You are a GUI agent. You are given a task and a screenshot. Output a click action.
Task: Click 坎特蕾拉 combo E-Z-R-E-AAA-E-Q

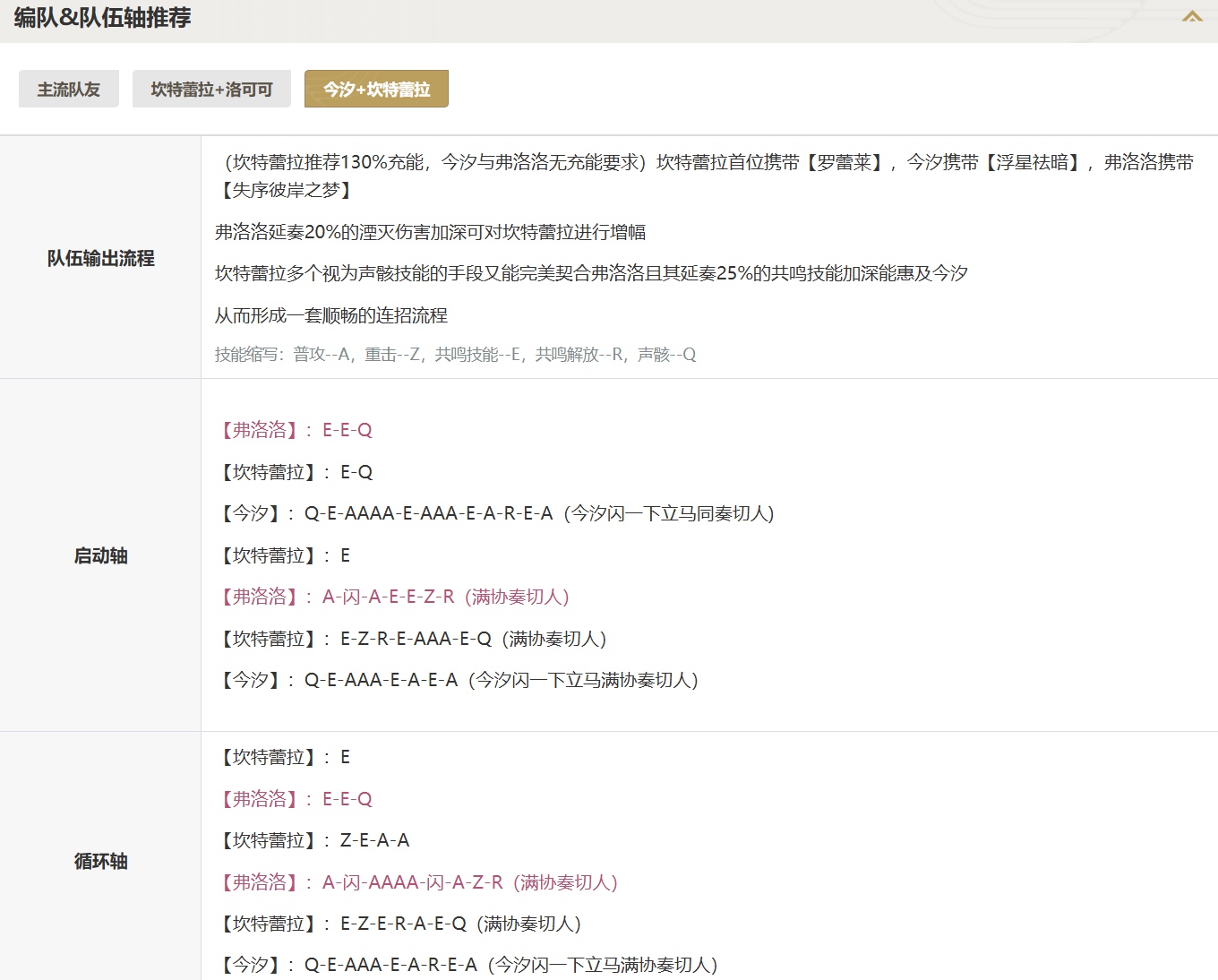coord(412,639)
